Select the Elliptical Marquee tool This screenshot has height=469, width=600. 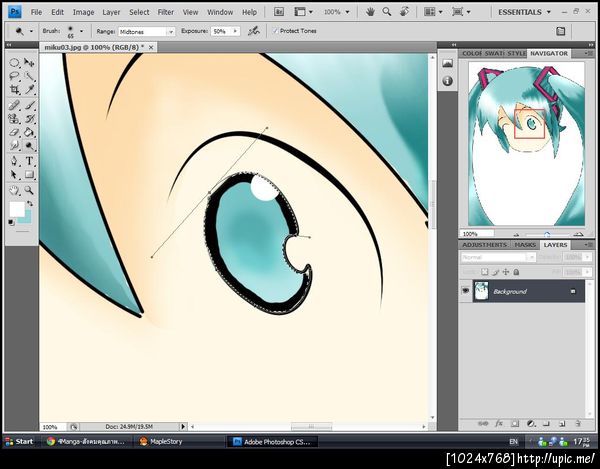coord(14,63)
